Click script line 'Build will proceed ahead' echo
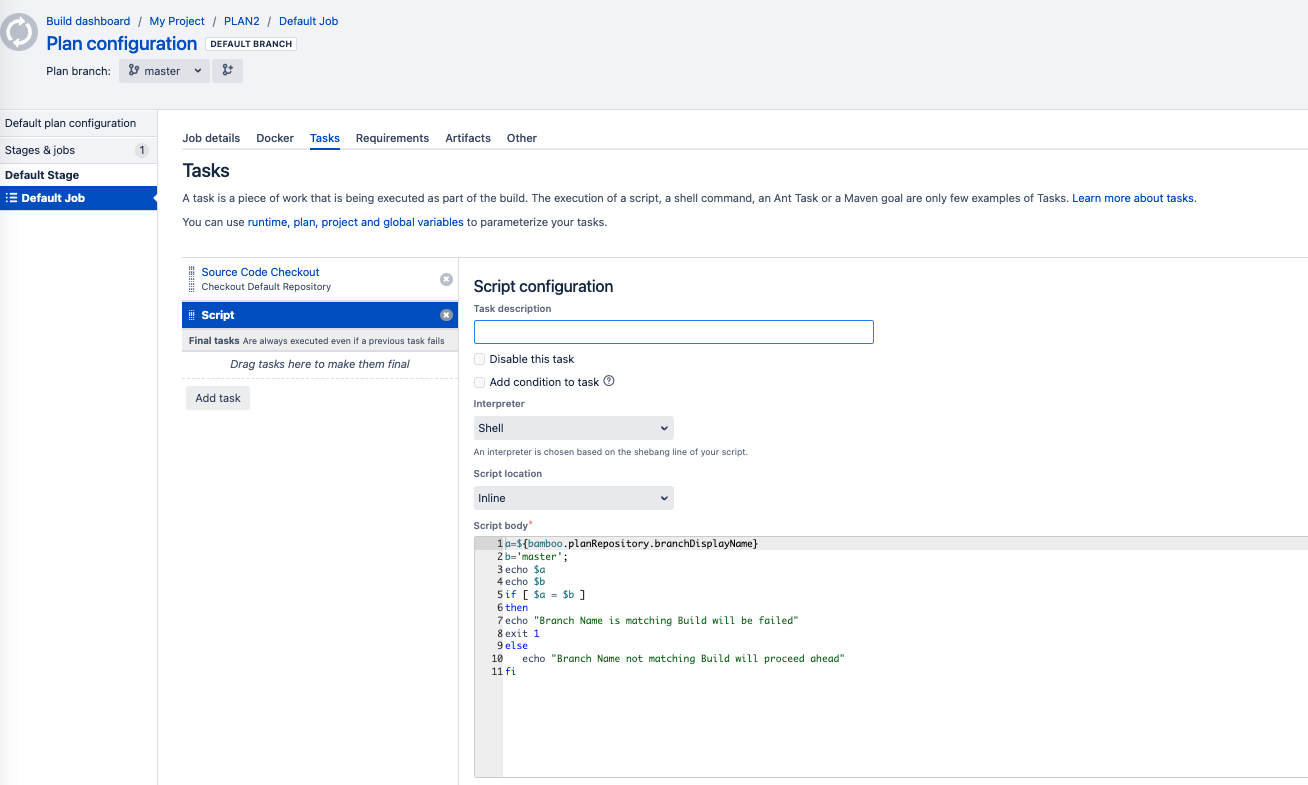Image resolution: width=1308 pixels, height=785 pixels. [x=683, y=659]
